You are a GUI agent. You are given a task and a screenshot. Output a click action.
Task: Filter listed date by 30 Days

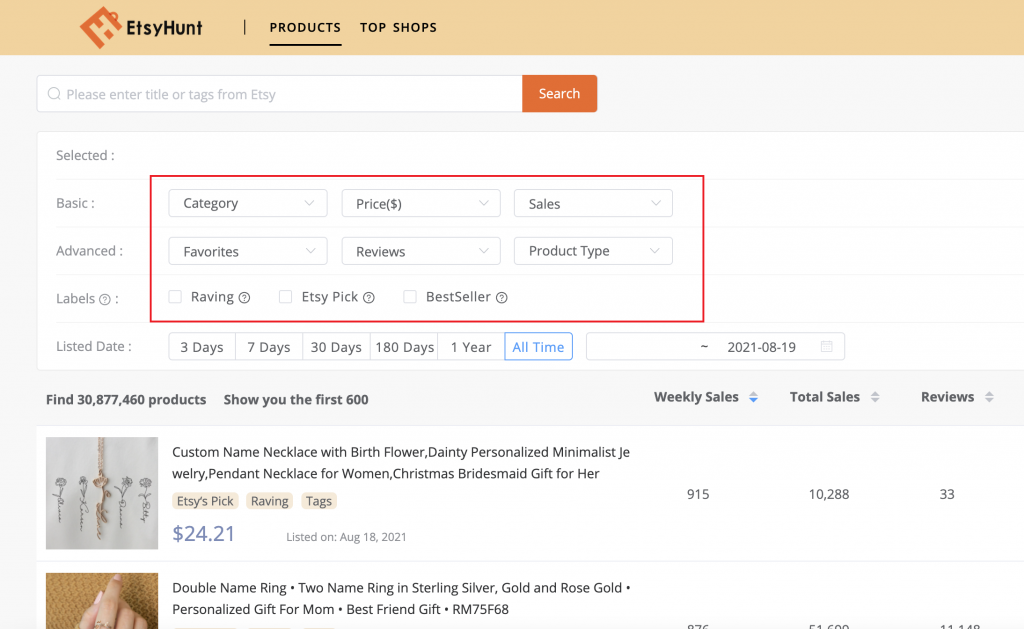click(x=336, y=347)
